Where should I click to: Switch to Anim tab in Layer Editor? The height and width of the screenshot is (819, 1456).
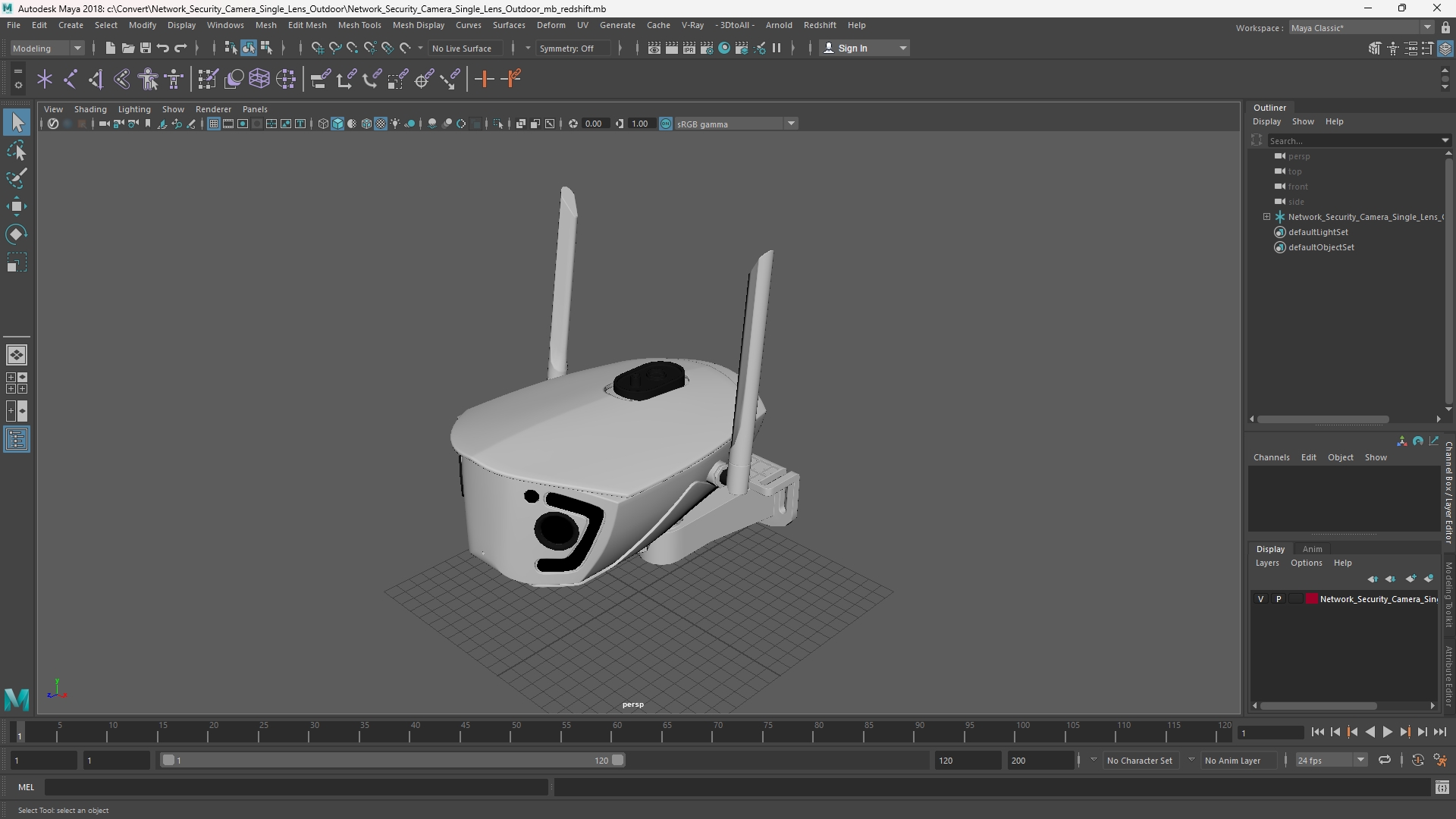[1312, 549]
